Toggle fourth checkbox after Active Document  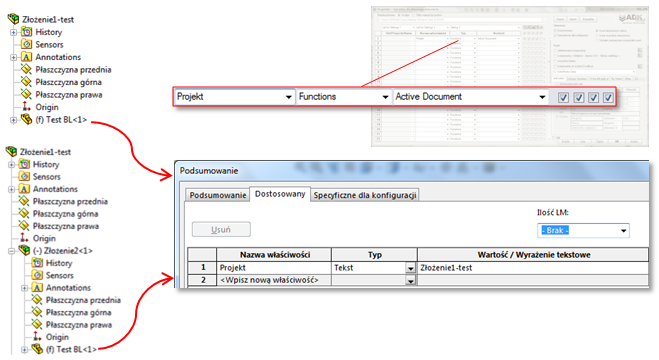click(x=608, y=97)
